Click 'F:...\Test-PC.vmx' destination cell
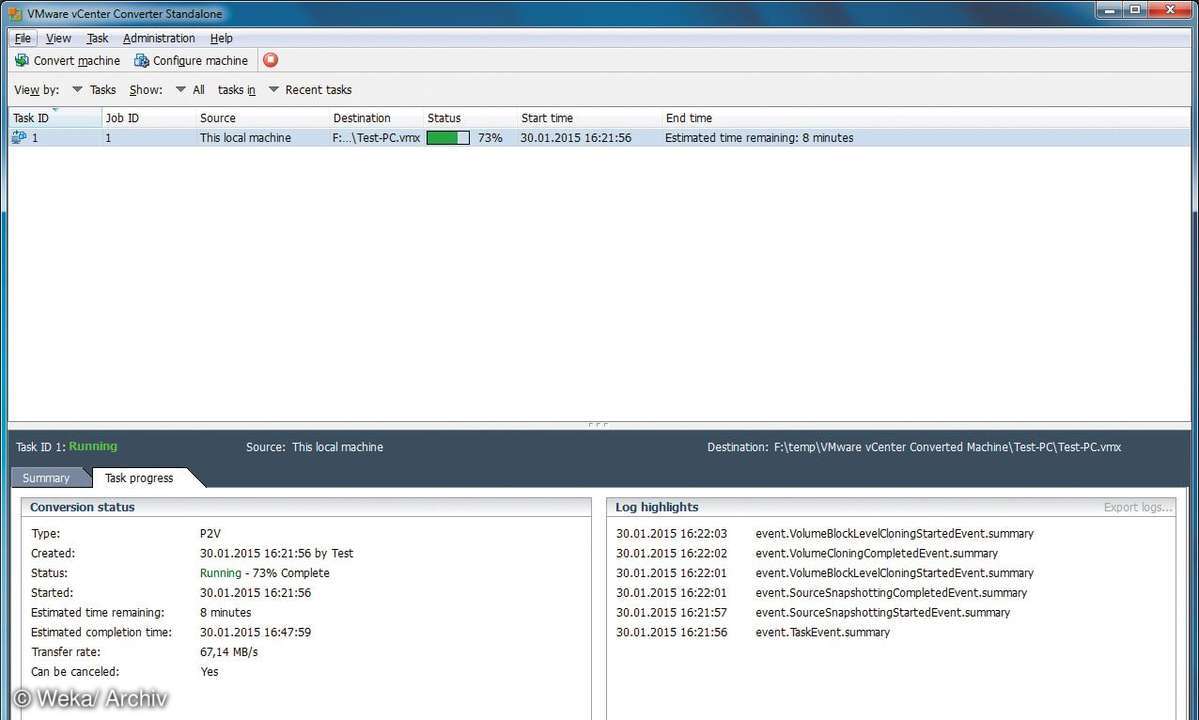The height and width of the screenshot is (720, 1199). point(376,138)
